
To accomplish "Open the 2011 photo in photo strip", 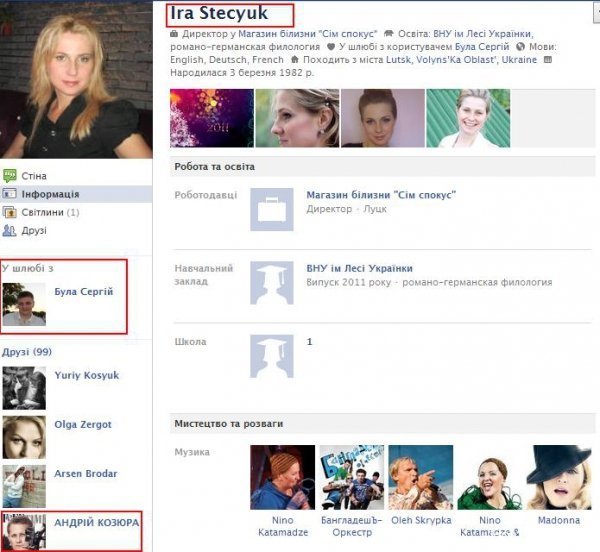I will [210, 119].
